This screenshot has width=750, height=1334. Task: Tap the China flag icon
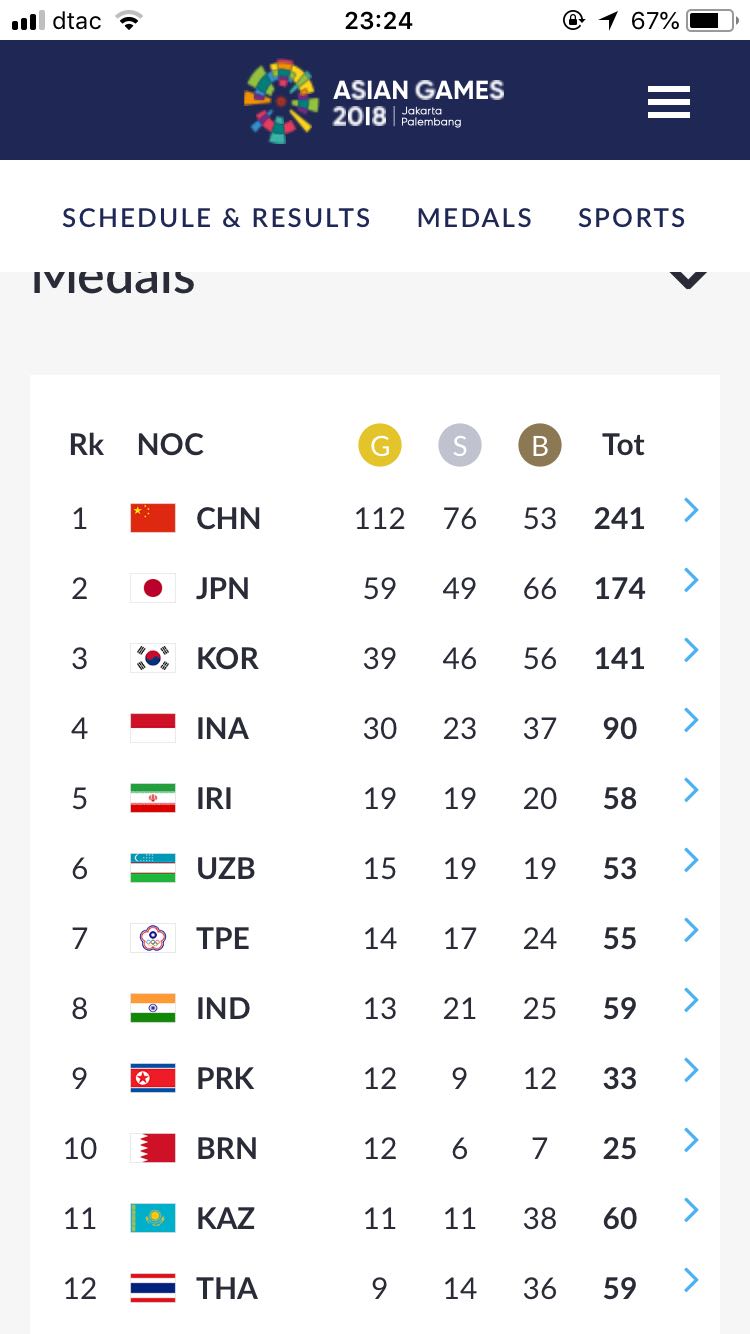(x=153, y=518)
